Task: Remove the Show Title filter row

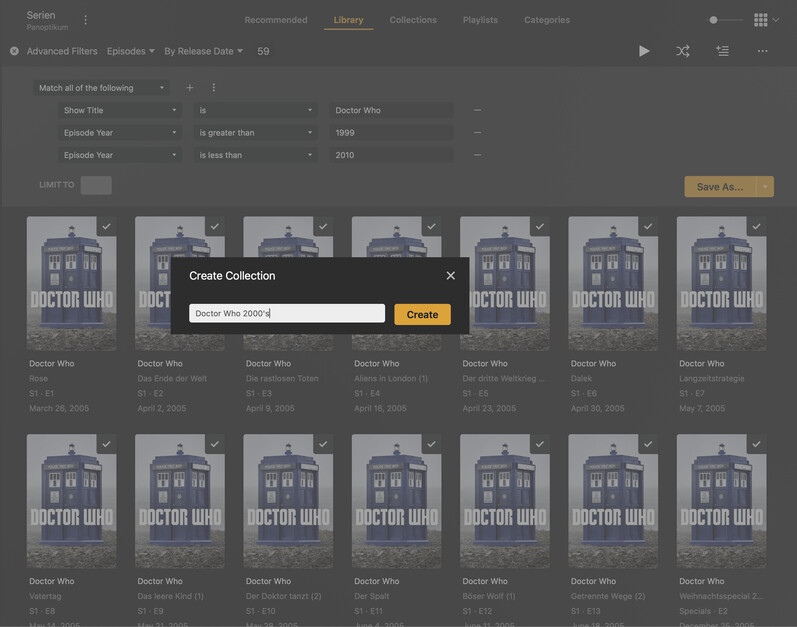Action: [477, 110]
